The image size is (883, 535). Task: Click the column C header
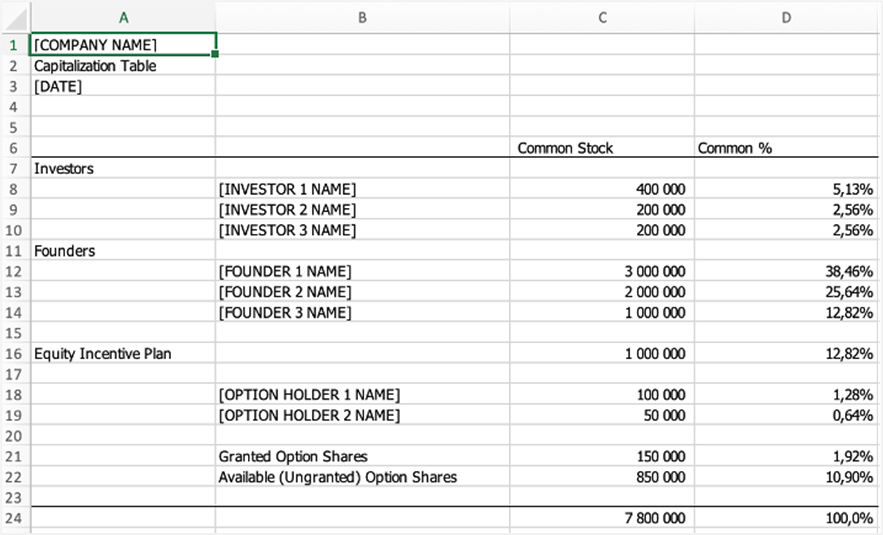[x=601, y=17]
